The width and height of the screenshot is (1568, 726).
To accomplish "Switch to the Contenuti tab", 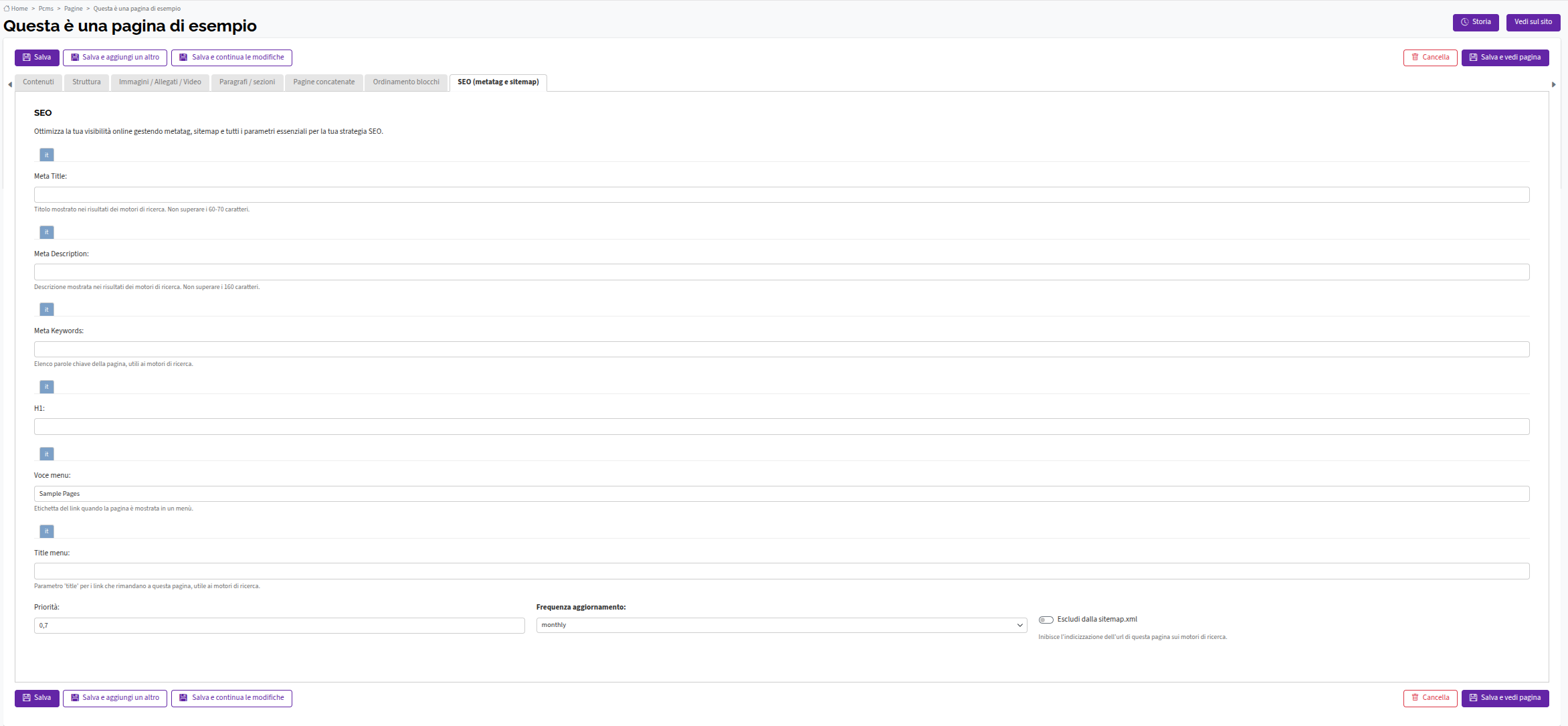I will [38, 82].
